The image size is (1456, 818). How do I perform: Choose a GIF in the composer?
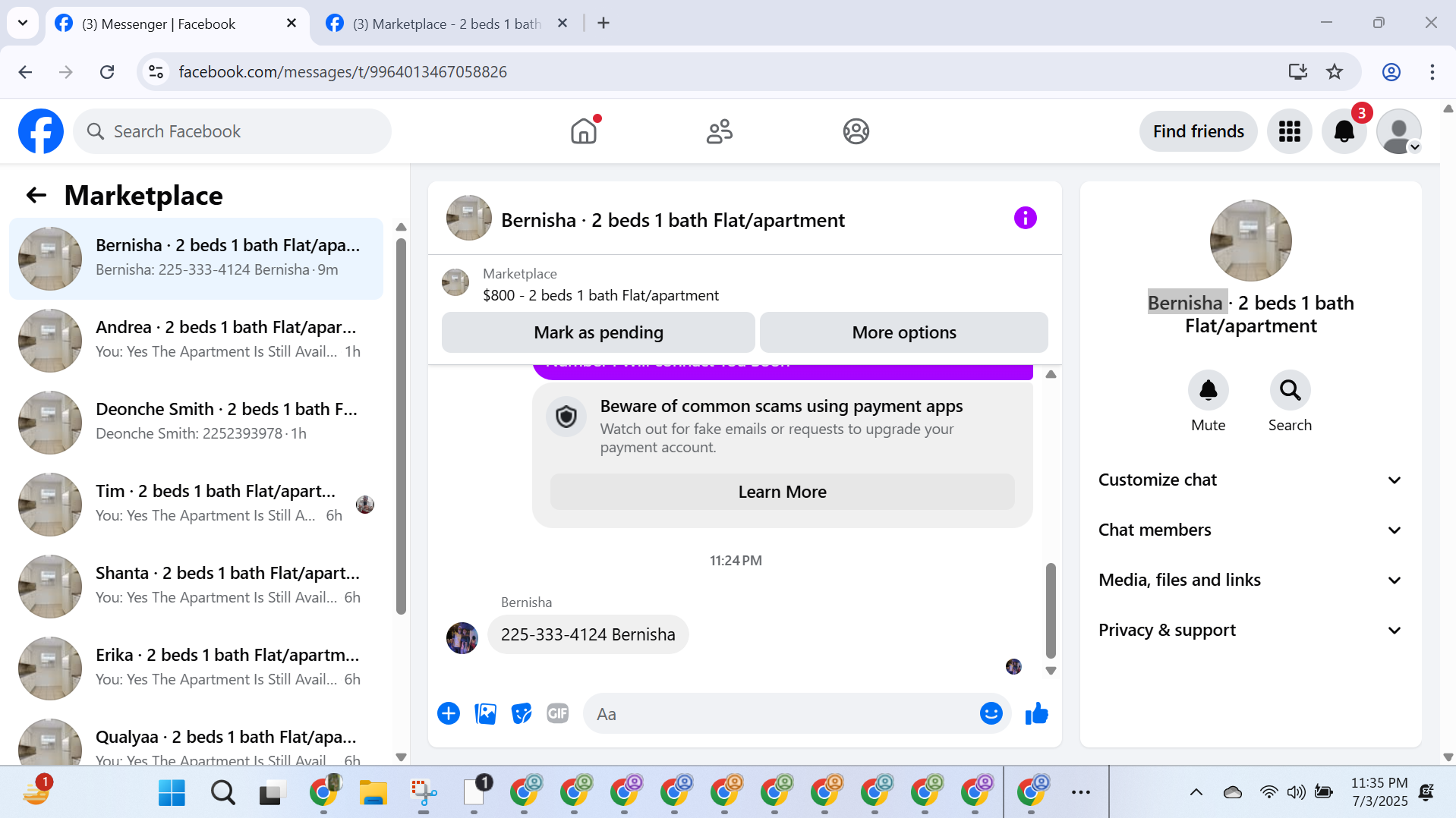[x=558, y=713]
